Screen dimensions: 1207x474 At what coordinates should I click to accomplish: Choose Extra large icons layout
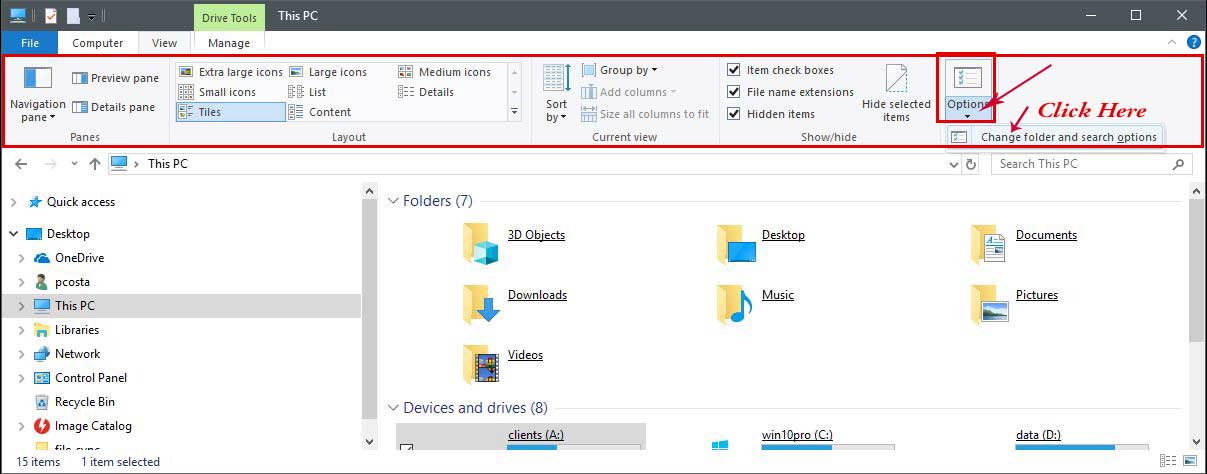(x=231, y=72)
